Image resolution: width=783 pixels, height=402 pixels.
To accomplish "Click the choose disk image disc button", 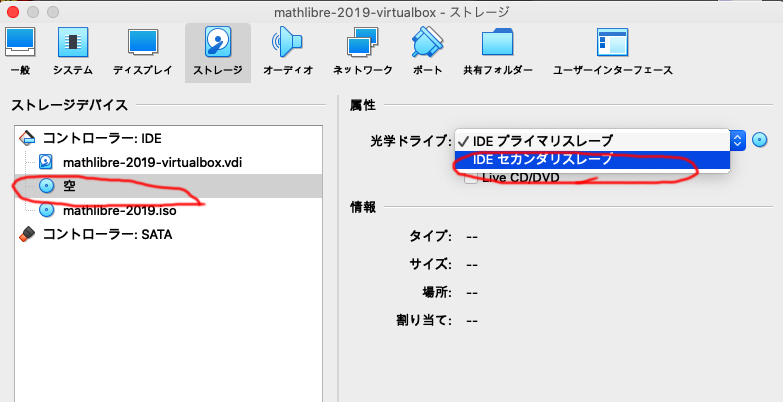I will (760, 140).
